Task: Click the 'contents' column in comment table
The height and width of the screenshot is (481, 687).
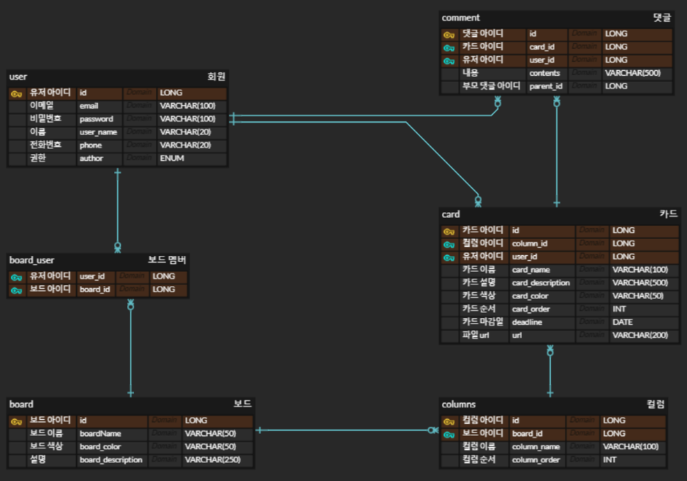Action: tap(545, 73)
